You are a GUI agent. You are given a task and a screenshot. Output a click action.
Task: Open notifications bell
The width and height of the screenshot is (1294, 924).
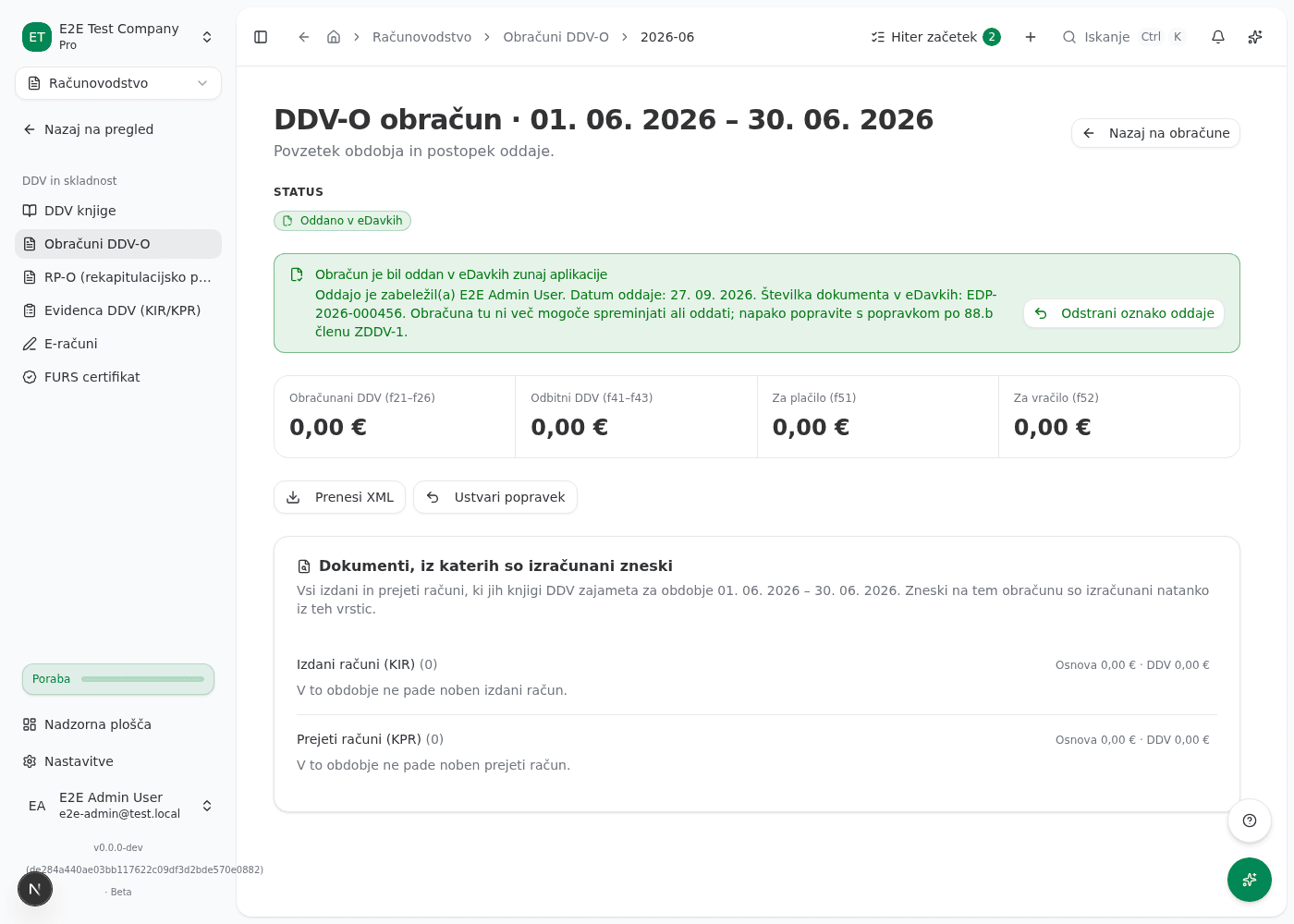(x=1218, y=37)
